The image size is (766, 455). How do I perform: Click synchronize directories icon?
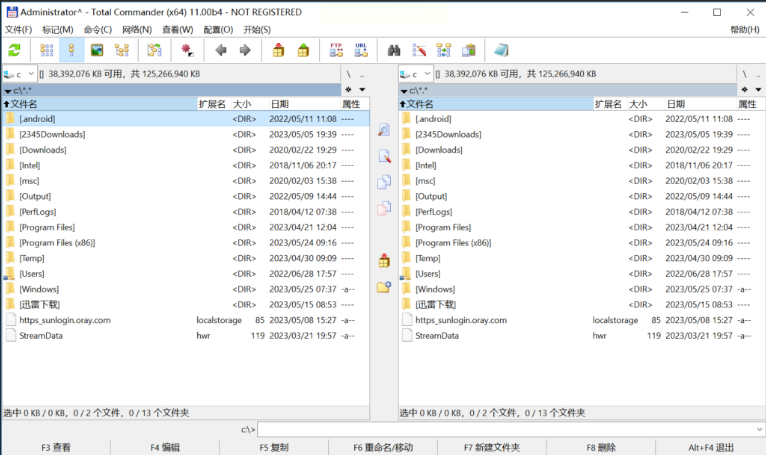pyautogui.click(x=444, y=50)
